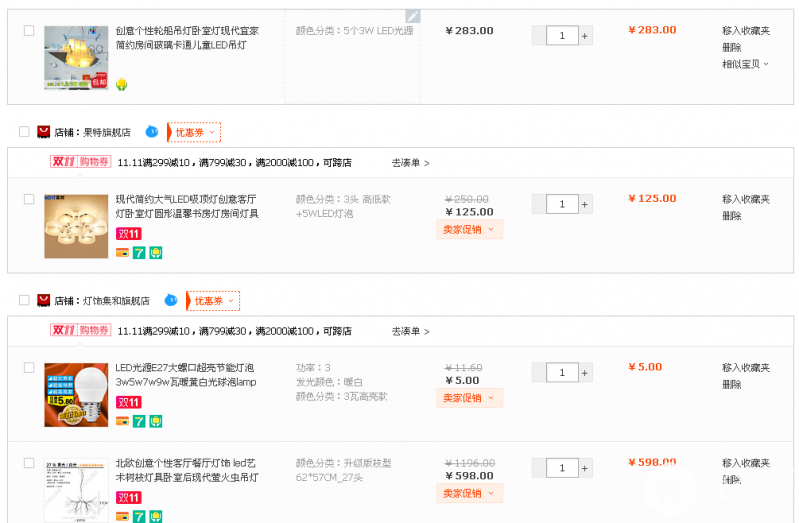Click the Tmall logo beside 果特旗舰店
799x523 pixels.
click(x=44, y=132)
